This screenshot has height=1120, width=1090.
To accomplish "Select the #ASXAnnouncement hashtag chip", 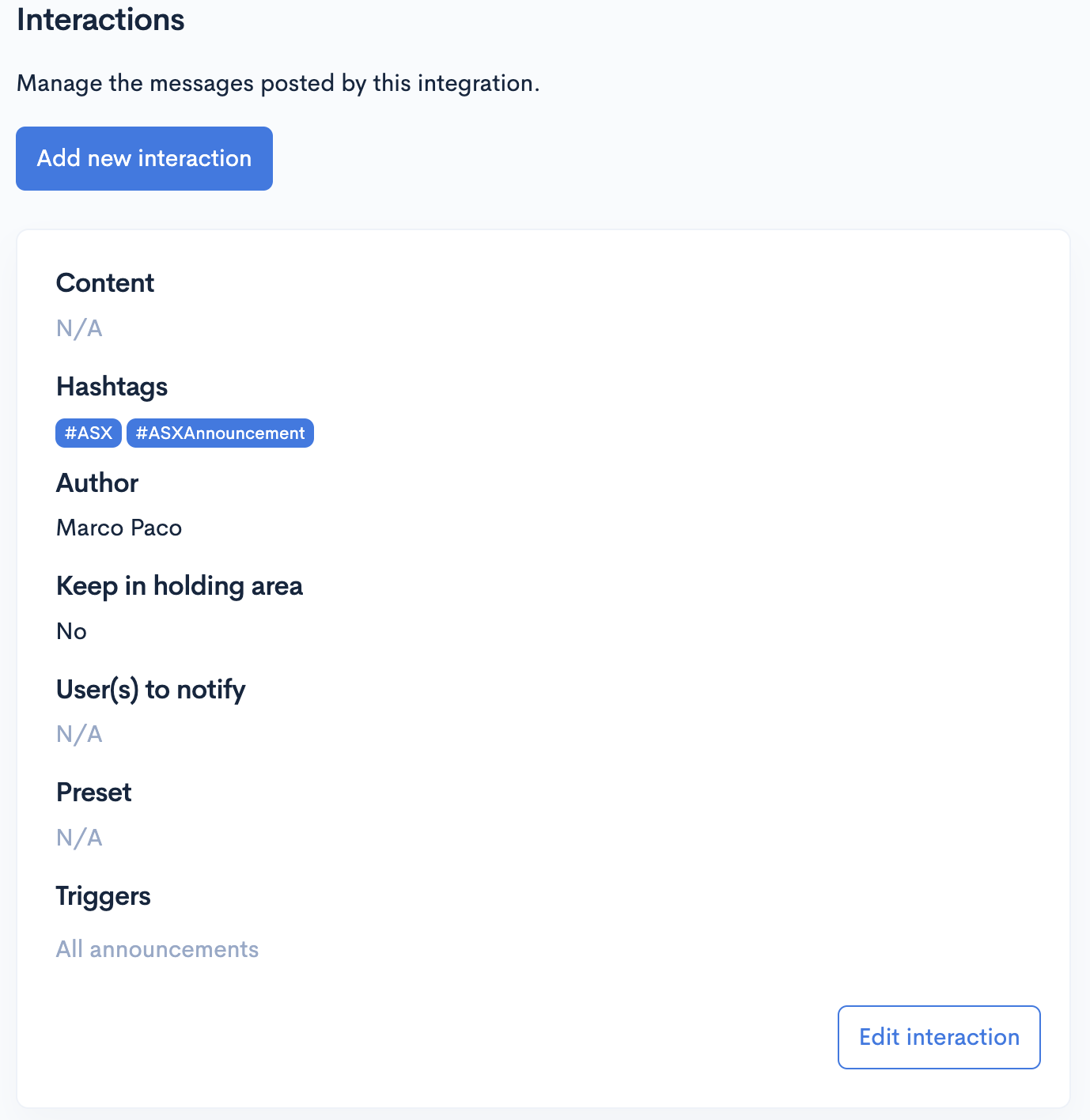I will pos(220,433).
